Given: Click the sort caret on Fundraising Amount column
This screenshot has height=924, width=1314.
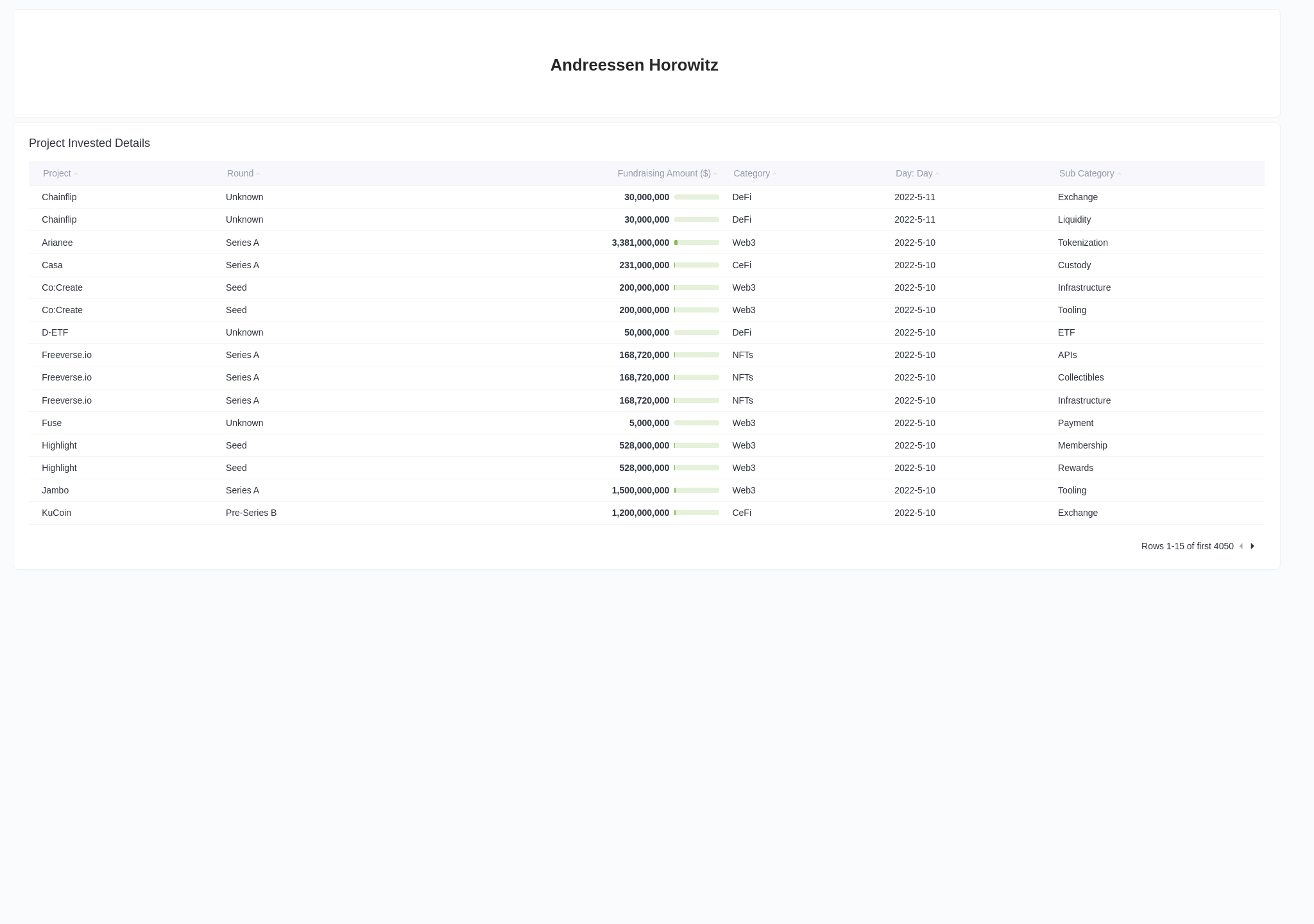Looking at the screenshot, I should click(714, 174).
